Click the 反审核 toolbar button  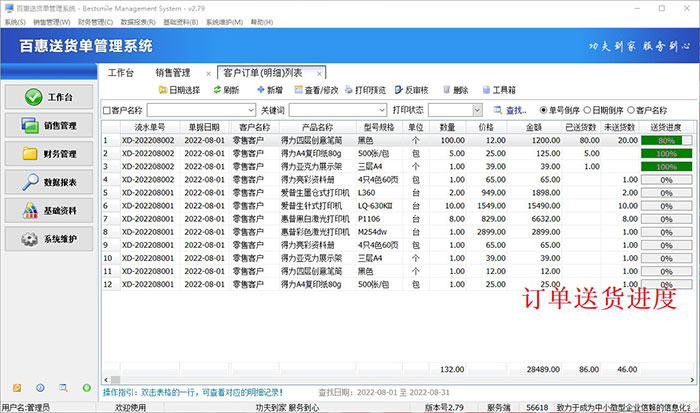(x=411, y=90)
